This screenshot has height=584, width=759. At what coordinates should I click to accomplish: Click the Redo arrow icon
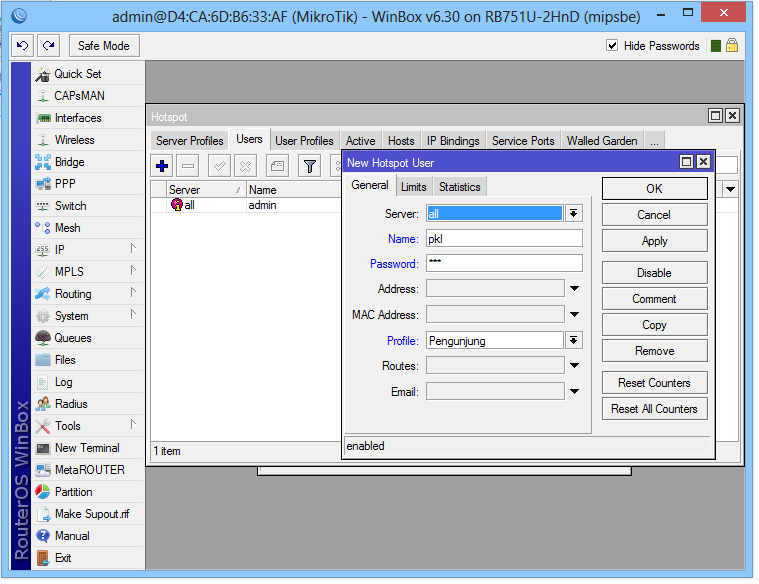point(48,46)
